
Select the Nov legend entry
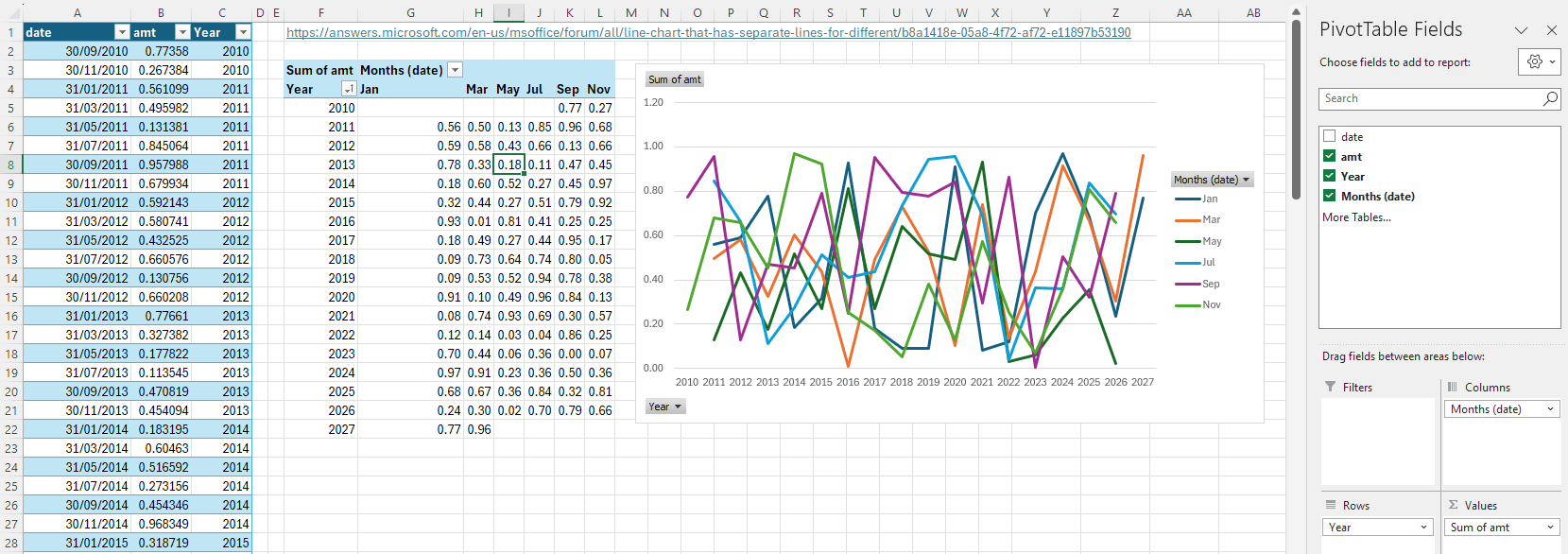1198,304
